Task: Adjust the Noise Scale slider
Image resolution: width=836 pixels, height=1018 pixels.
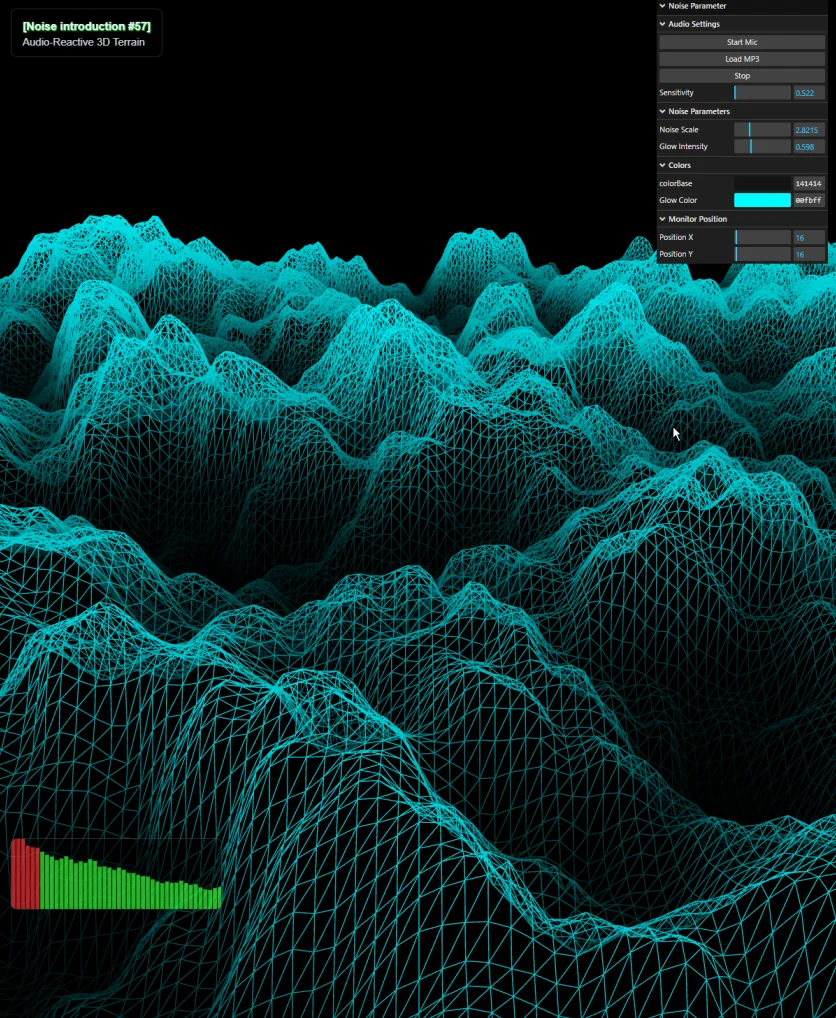Action: [x=762, y=130]
